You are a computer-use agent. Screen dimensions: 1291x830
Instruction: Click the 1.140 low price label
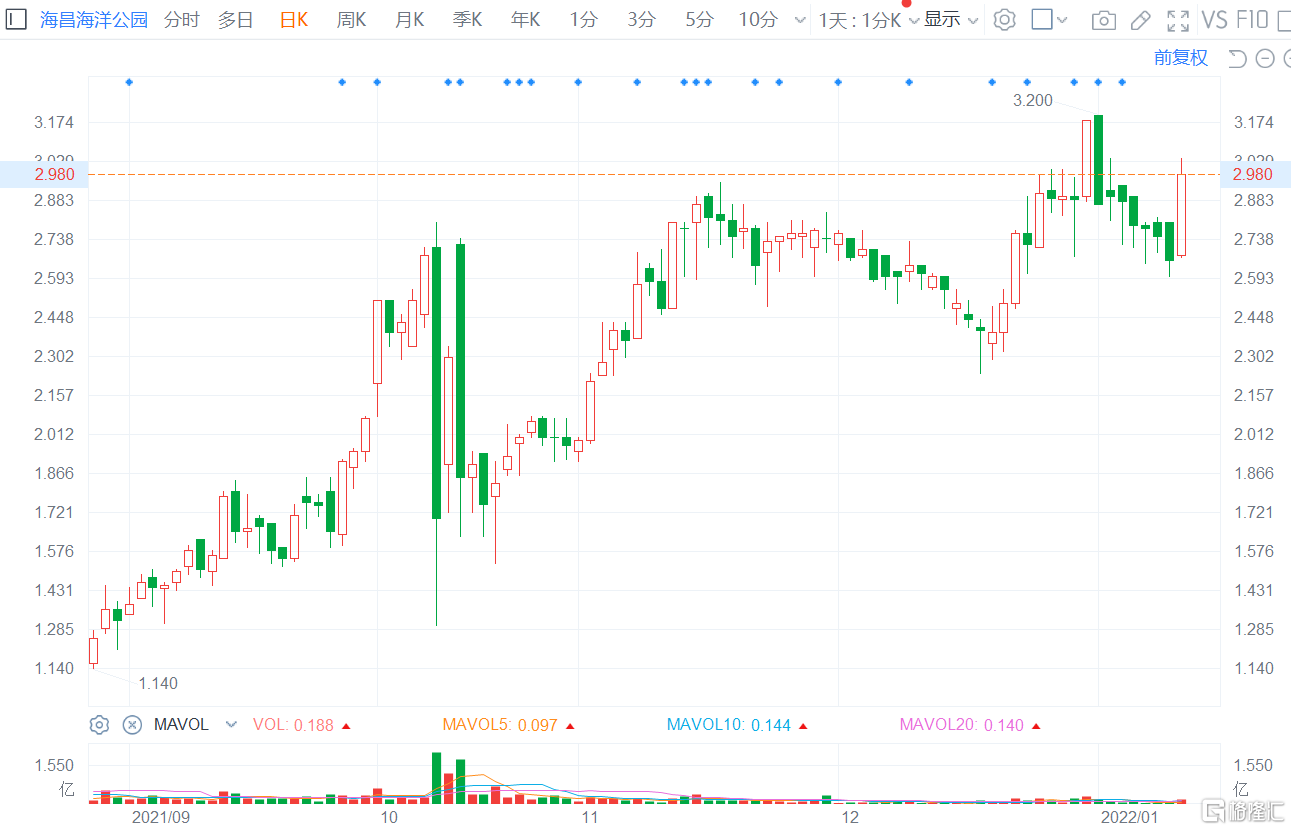[x=158, y=684]
